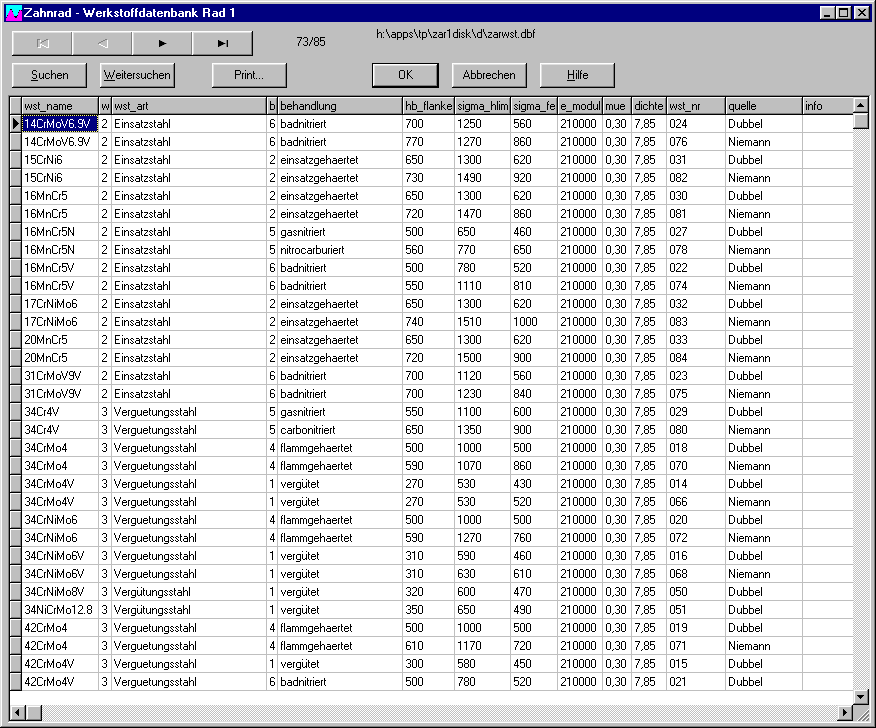Click the behandlung column header
876x728 pixels.
[340, 106]
